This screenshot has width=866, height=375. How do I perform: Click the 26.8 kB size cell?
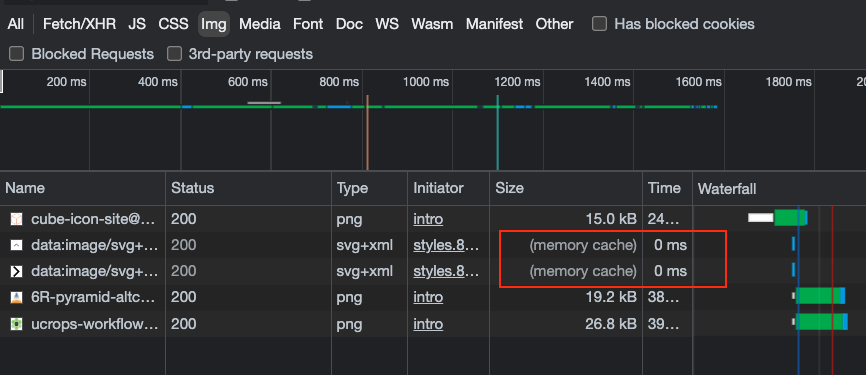611,324
